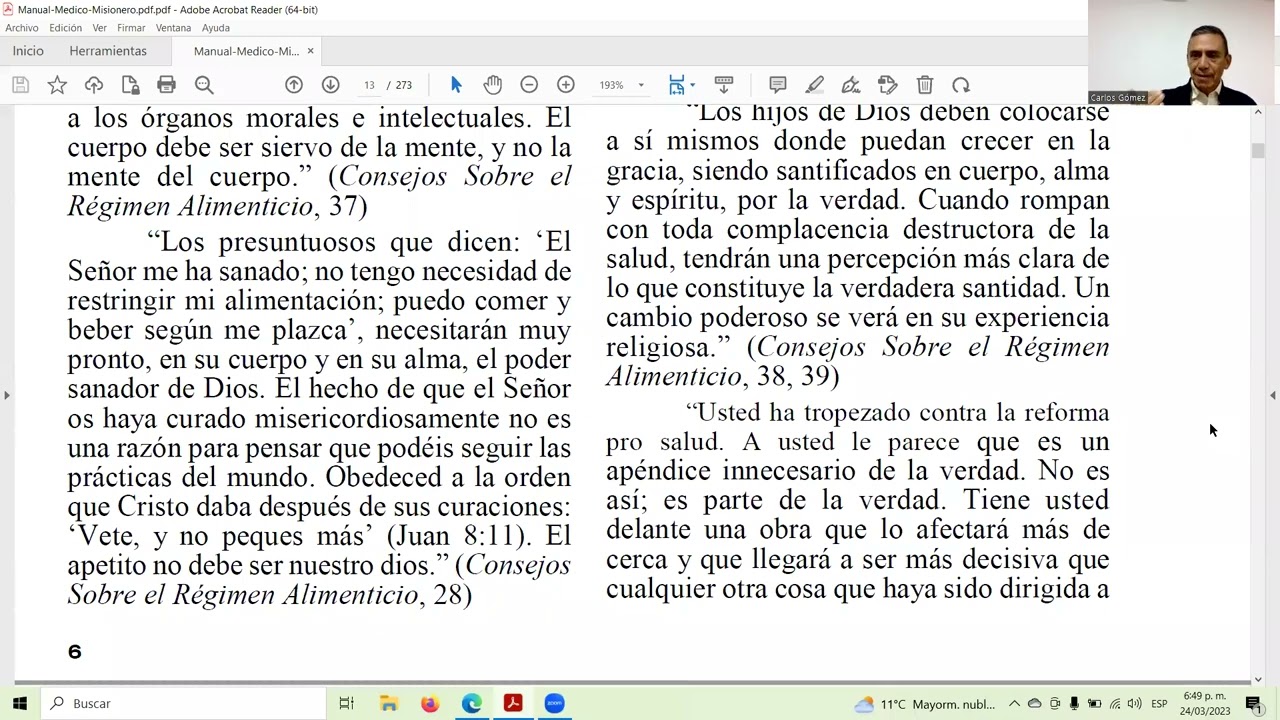1280x720 pixels.
Task: Open the sign document pen tool
Action: click(851, 85)
